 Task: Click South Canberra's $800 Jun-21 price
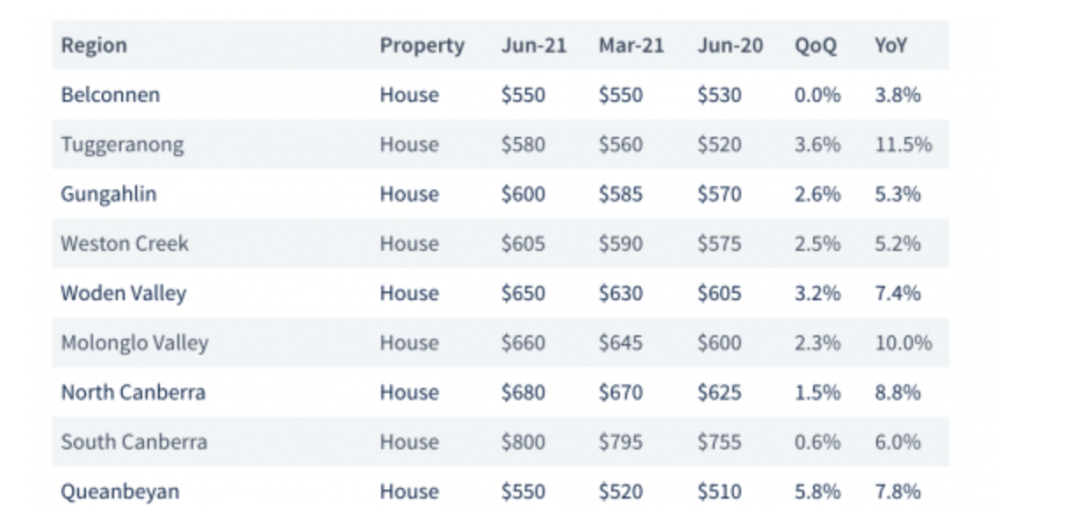(523, 442)
